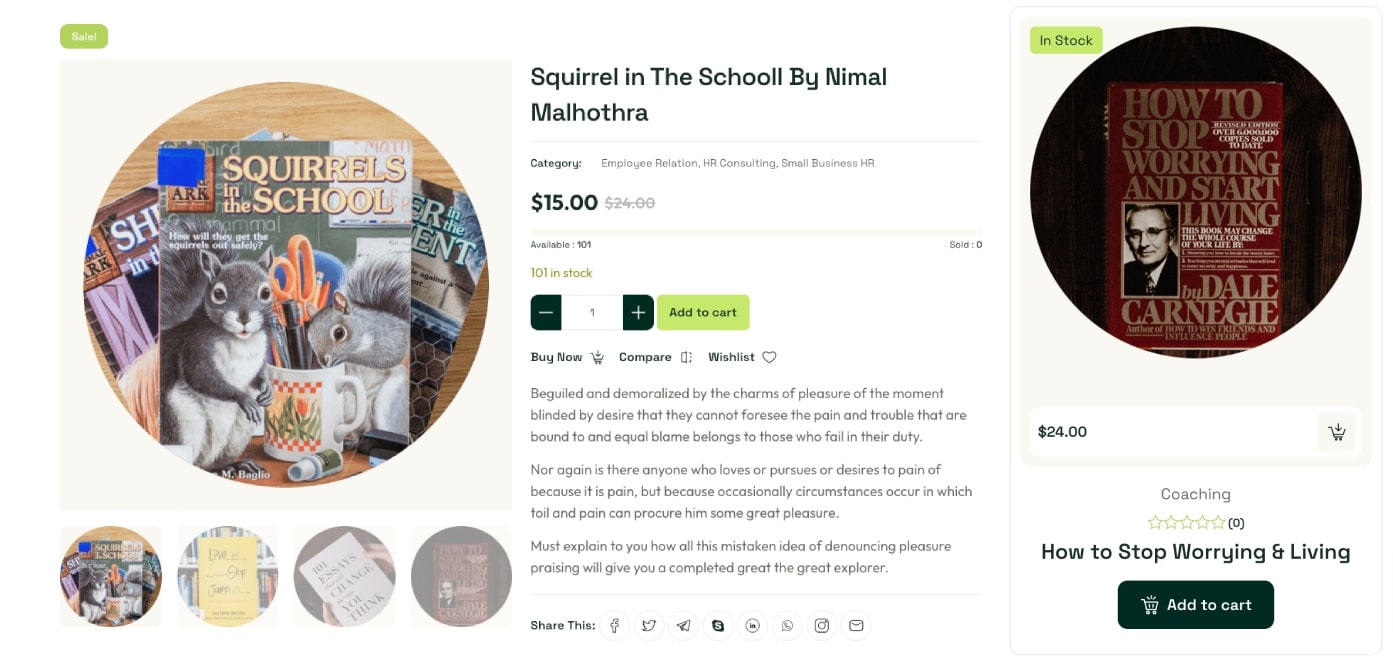
Task: Click the quantity input field
Action: [x=592, y=313]
